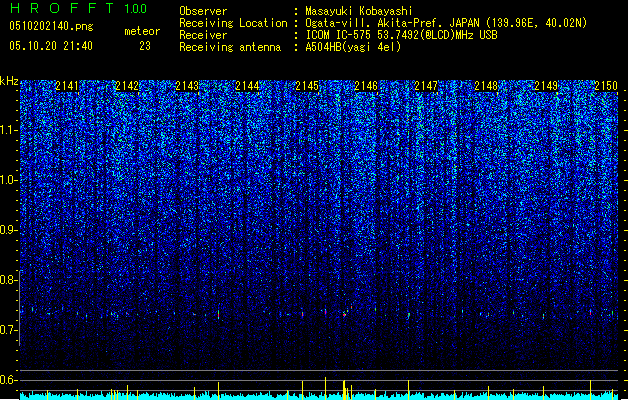Click the kHz axis unit label
The image size is (629, 400).
[9, 81]
